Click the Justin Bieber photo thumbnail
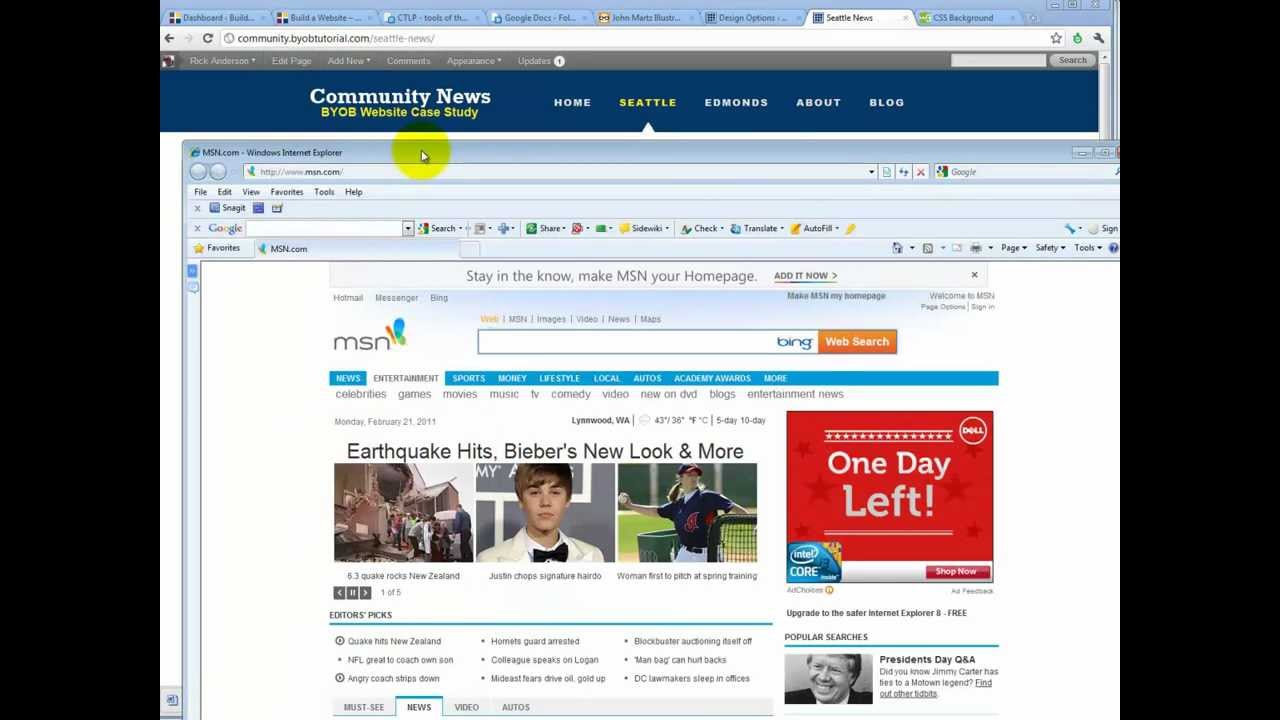This screenshot has height=720, width=1280. [x=545, y=513]
